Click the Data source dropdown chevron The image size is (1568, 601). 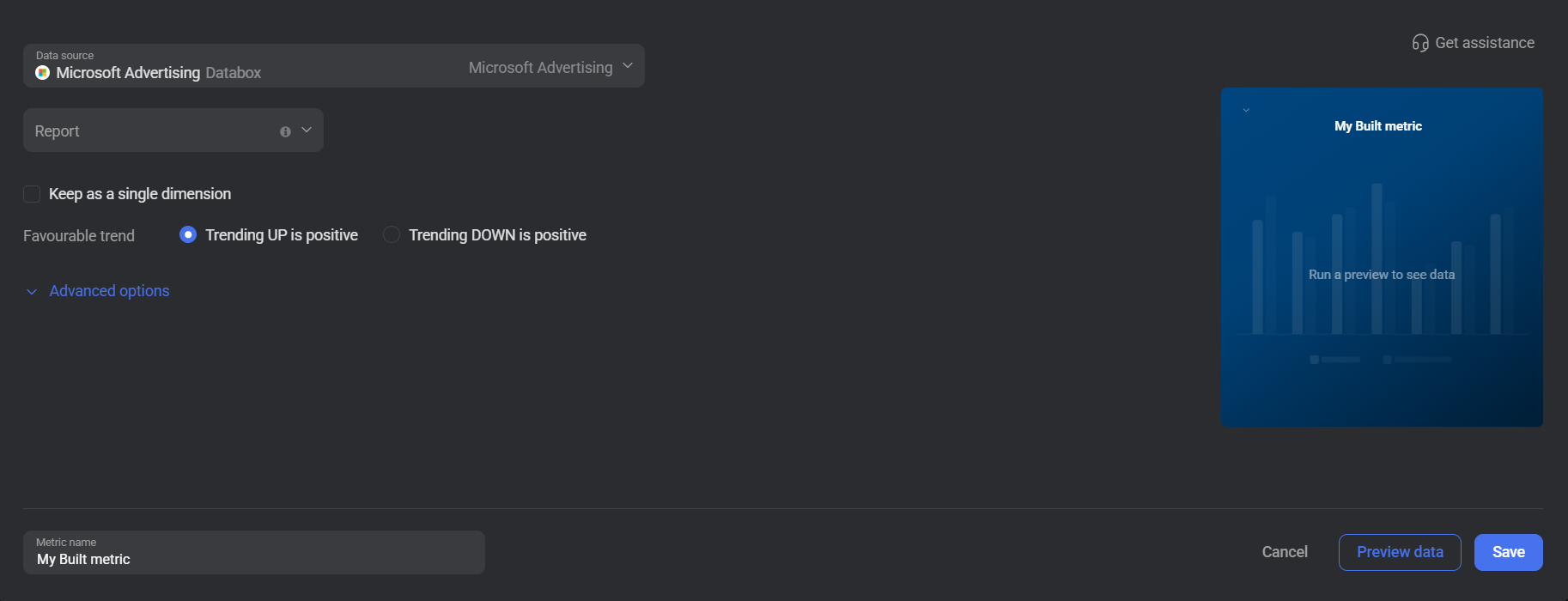click(x=628, y=66)
